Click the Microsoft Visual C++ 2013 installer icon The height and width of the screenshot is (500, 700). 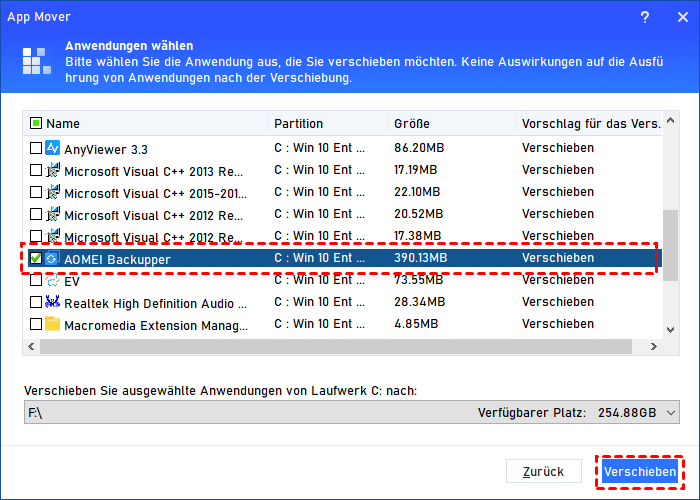coord(52,170)
